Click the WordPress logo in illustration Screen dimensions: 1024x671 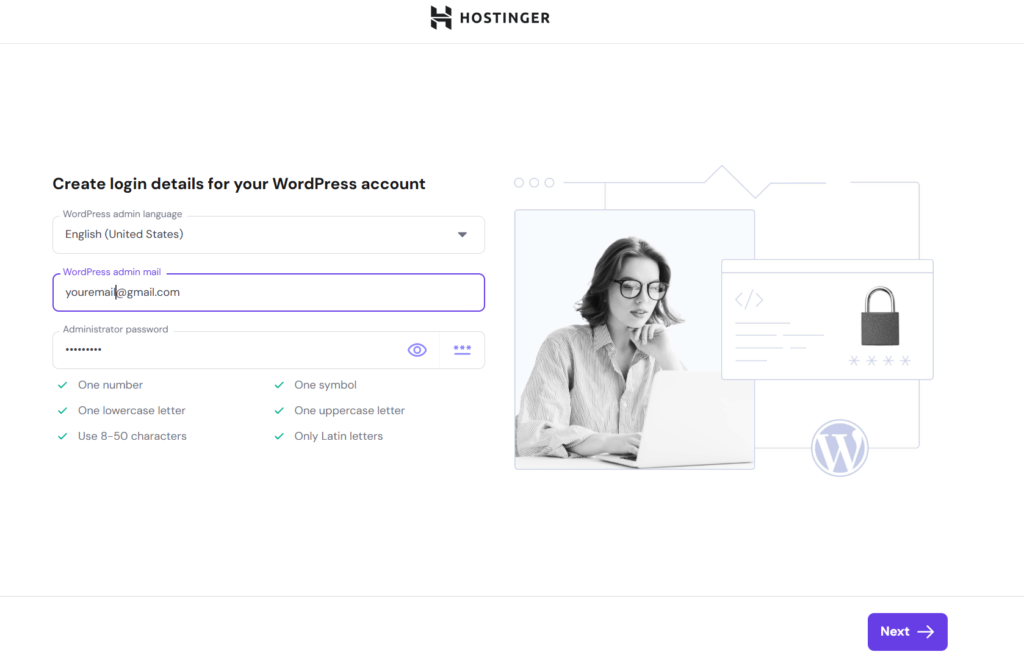click(840, 448)
